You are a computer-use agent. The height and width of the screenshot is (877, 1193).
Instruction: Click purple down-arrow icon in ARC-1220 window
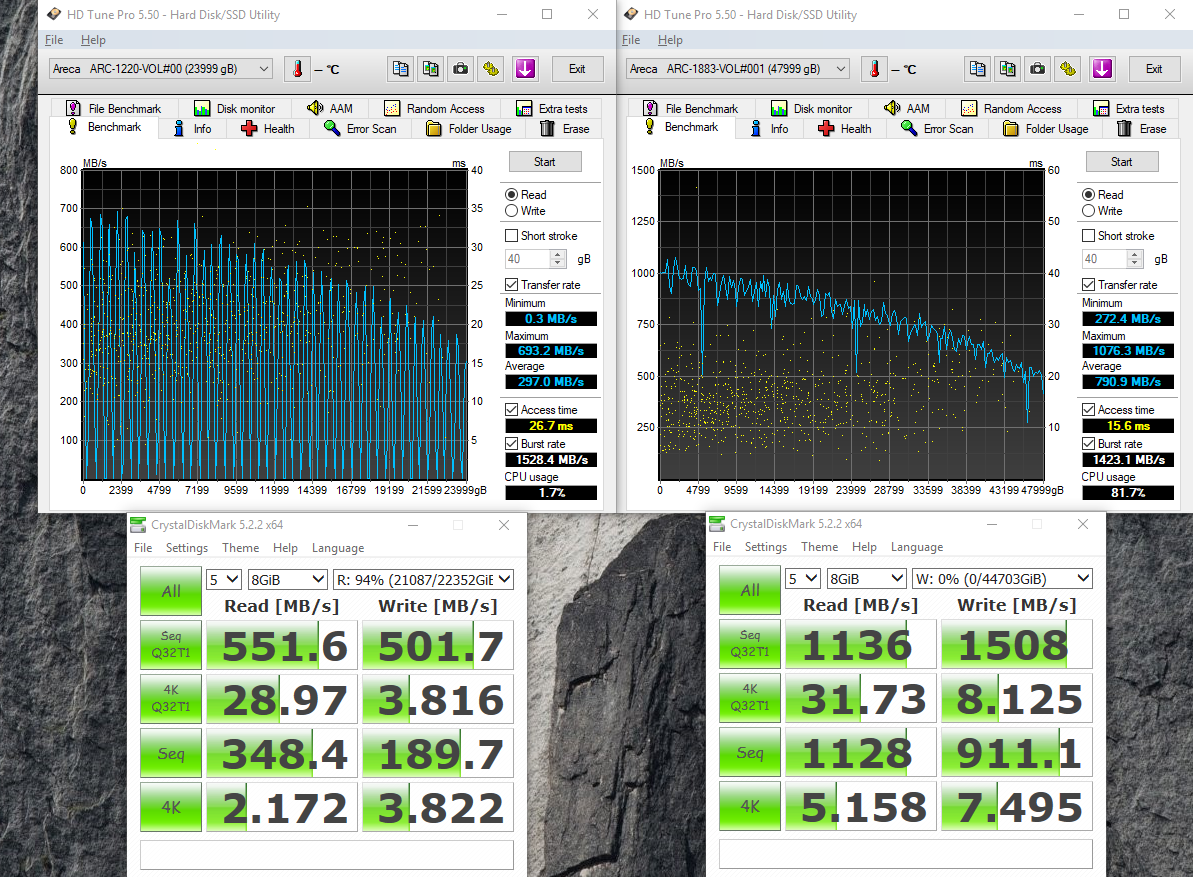pyautogui.click(x=525, y=69)
